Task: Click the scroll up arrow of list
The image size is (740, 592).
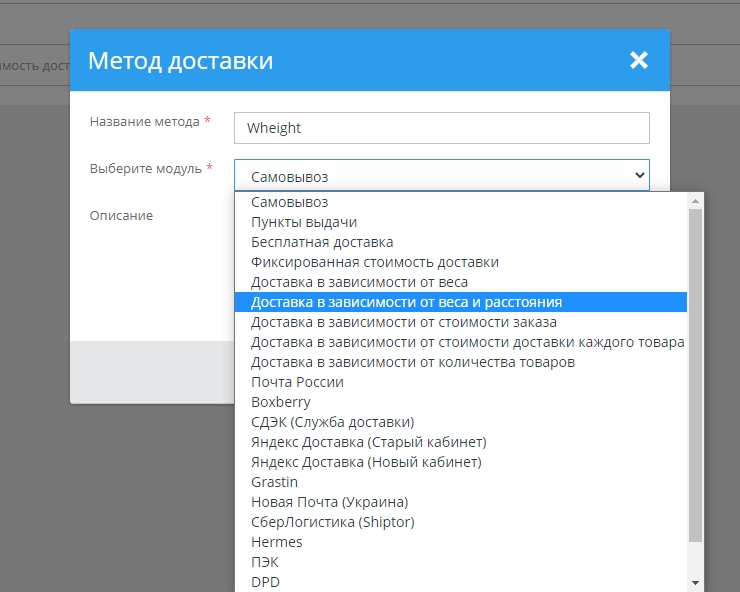Action: pos(695,201)
